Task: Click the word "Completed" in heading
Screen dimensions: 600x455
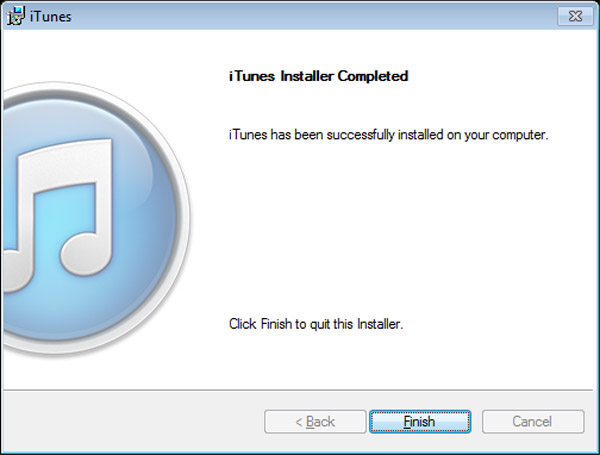Action: tap(373, 76)
